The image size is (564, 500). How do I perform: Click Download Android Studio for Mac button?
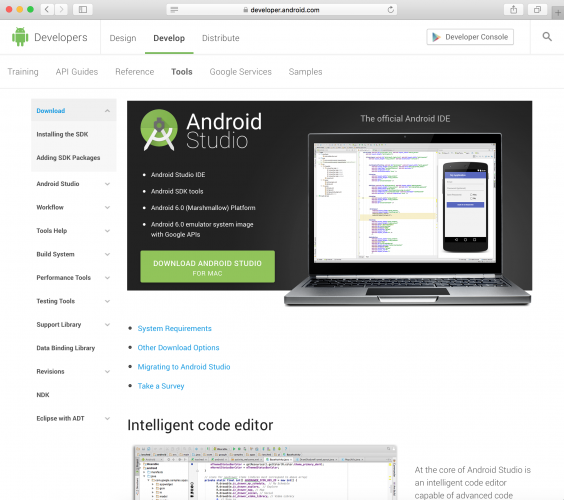point(208,267)
